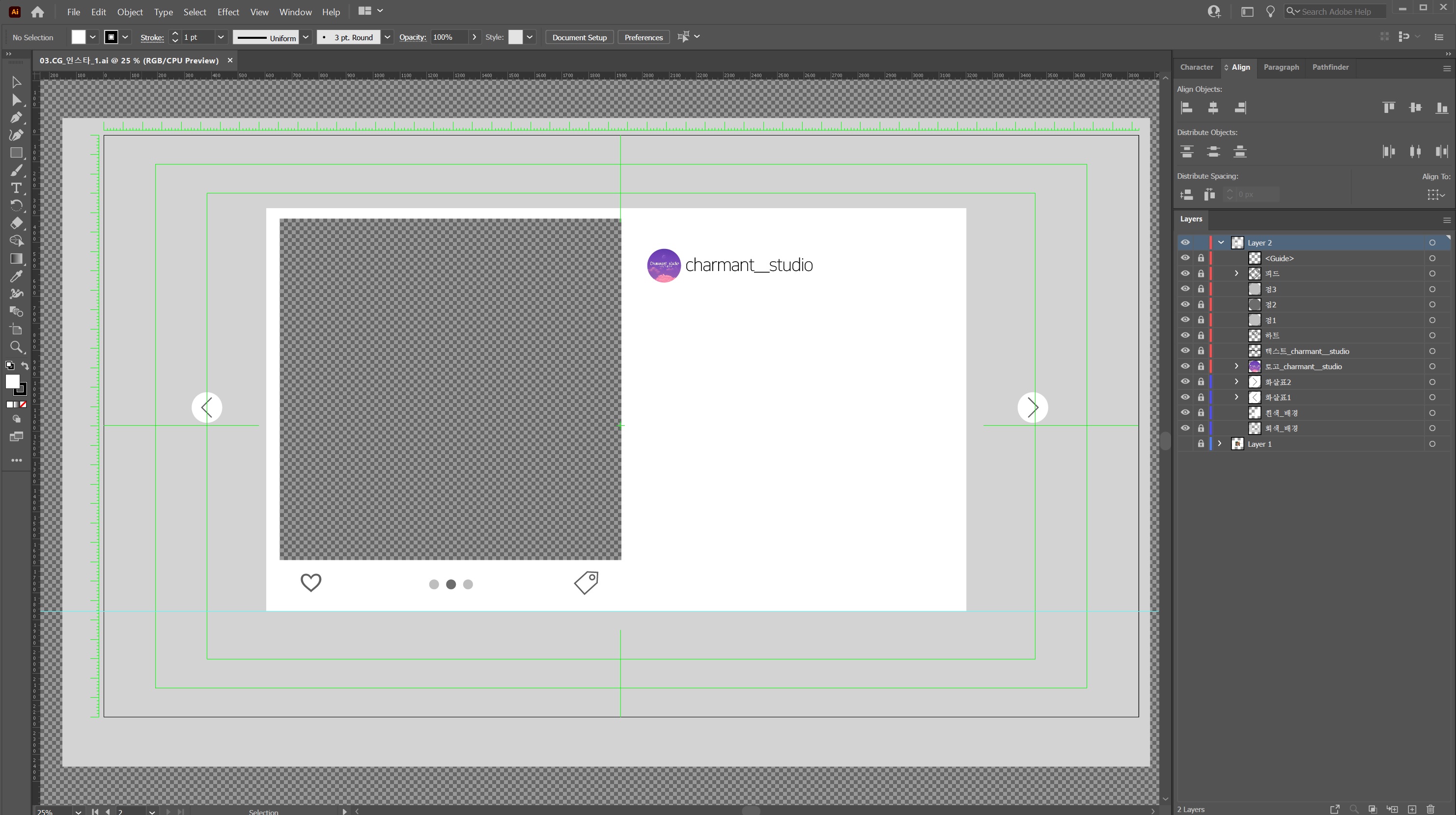Unlock the <Guide> sublayer
Image resolution: width=1456 pixels, height=815 pixels.
1201,258
